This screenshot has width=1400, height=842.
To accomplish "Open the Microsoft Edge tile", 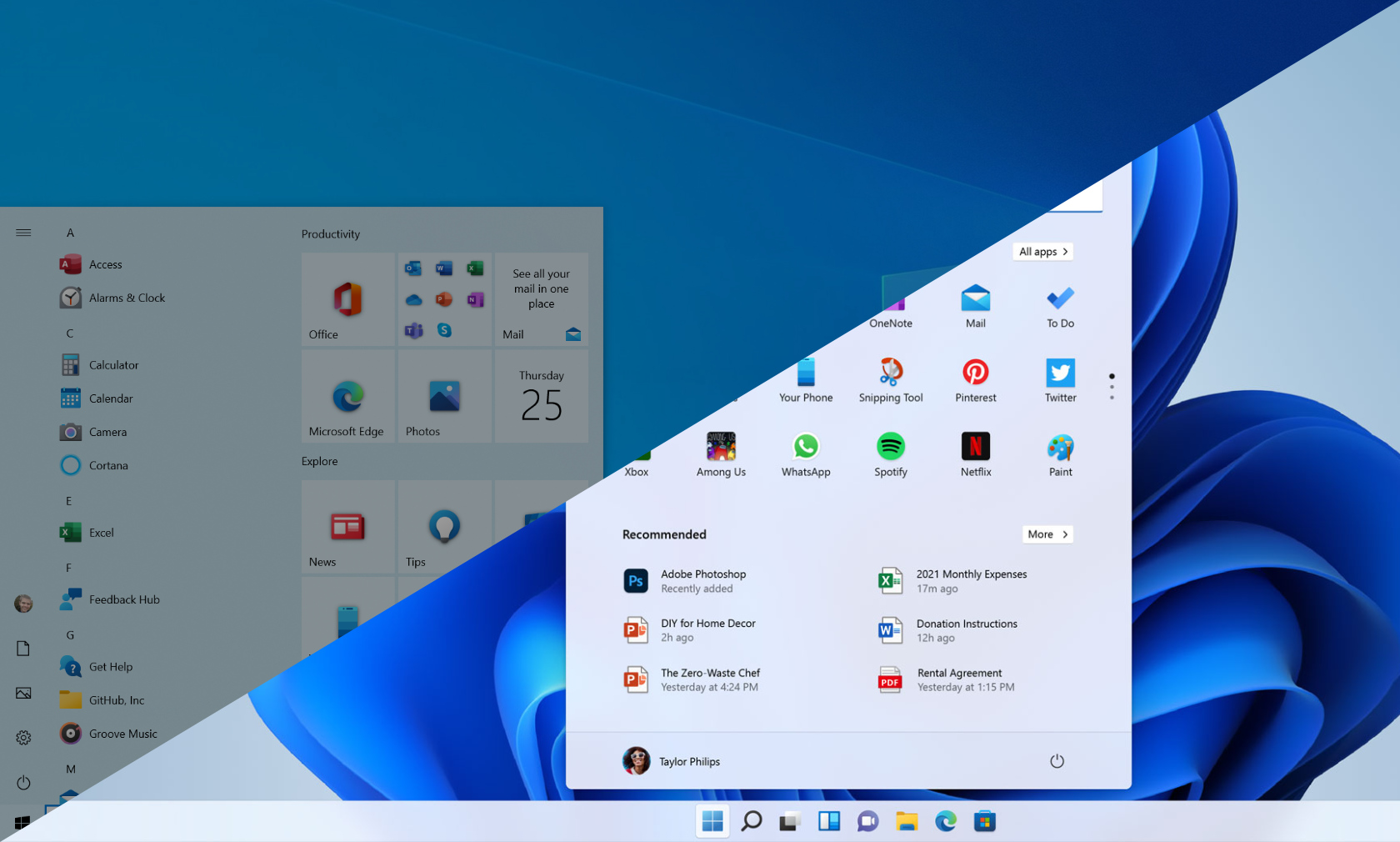I will pos(347,397).
